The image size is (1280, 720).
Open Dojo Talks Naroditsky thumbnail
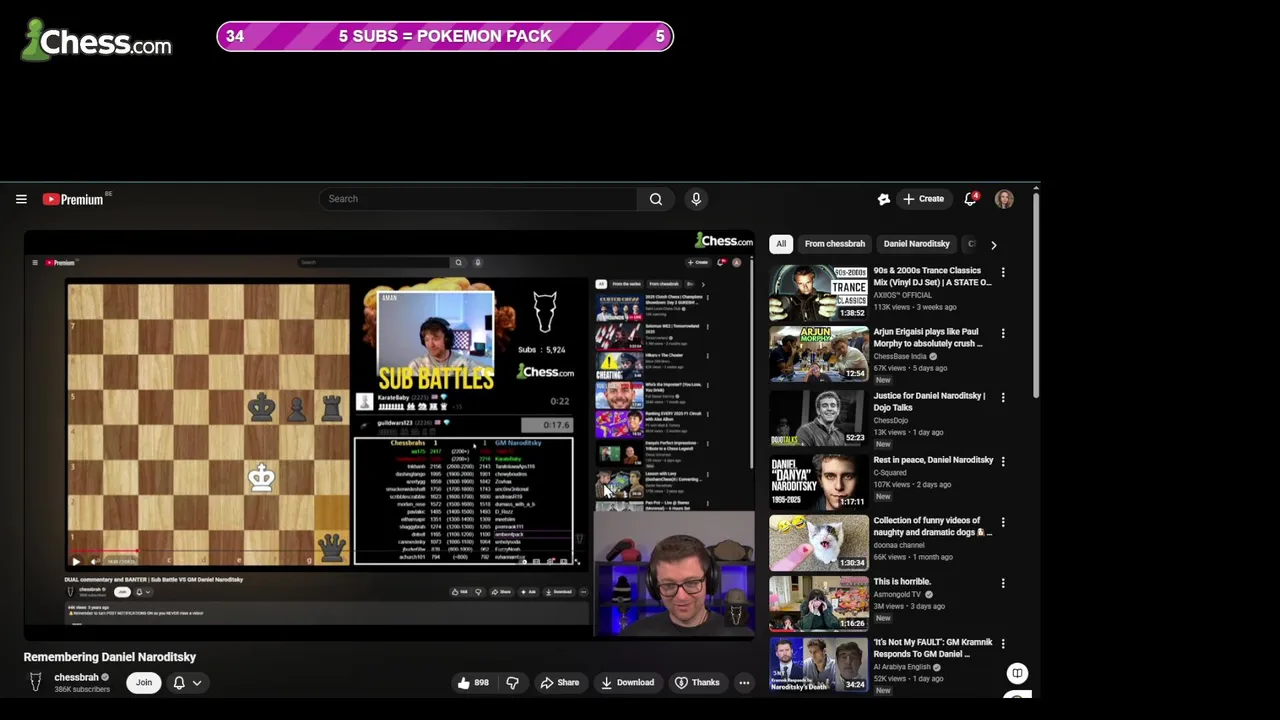point(819,418)
